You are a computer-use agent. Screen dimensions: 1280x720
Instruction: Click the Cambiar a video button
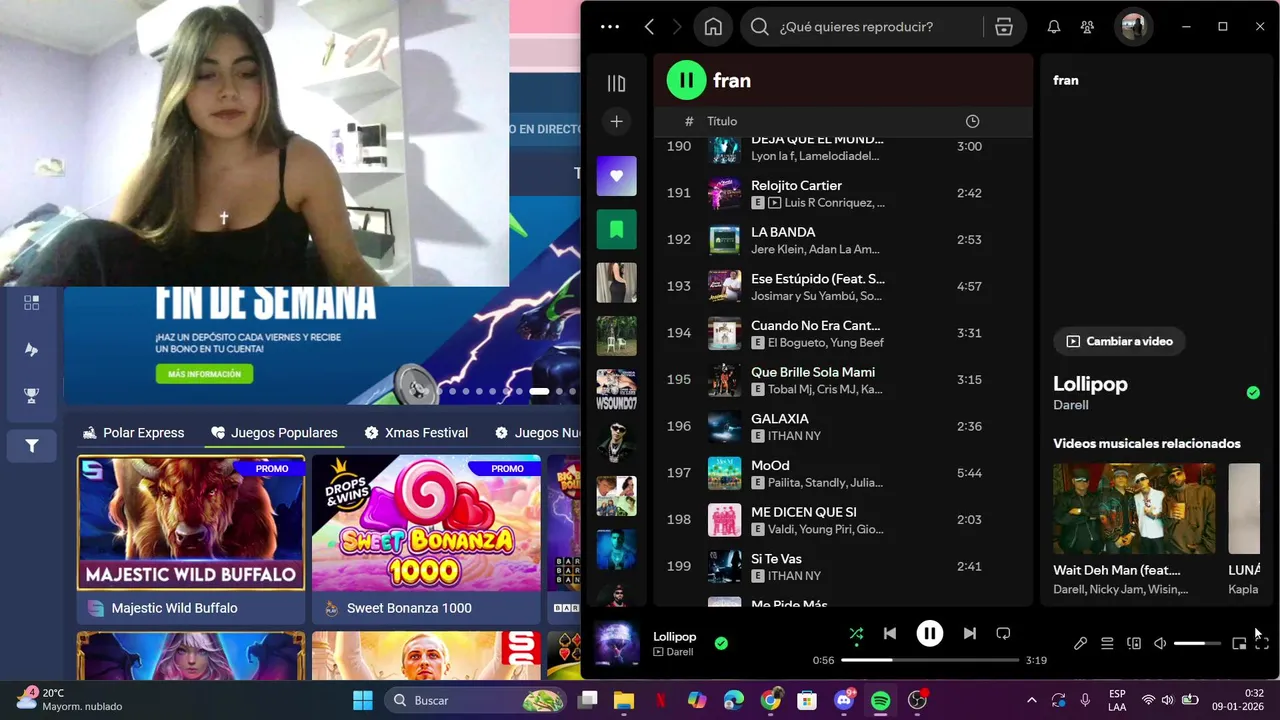pyautogui.click(x=1119, y=341)
